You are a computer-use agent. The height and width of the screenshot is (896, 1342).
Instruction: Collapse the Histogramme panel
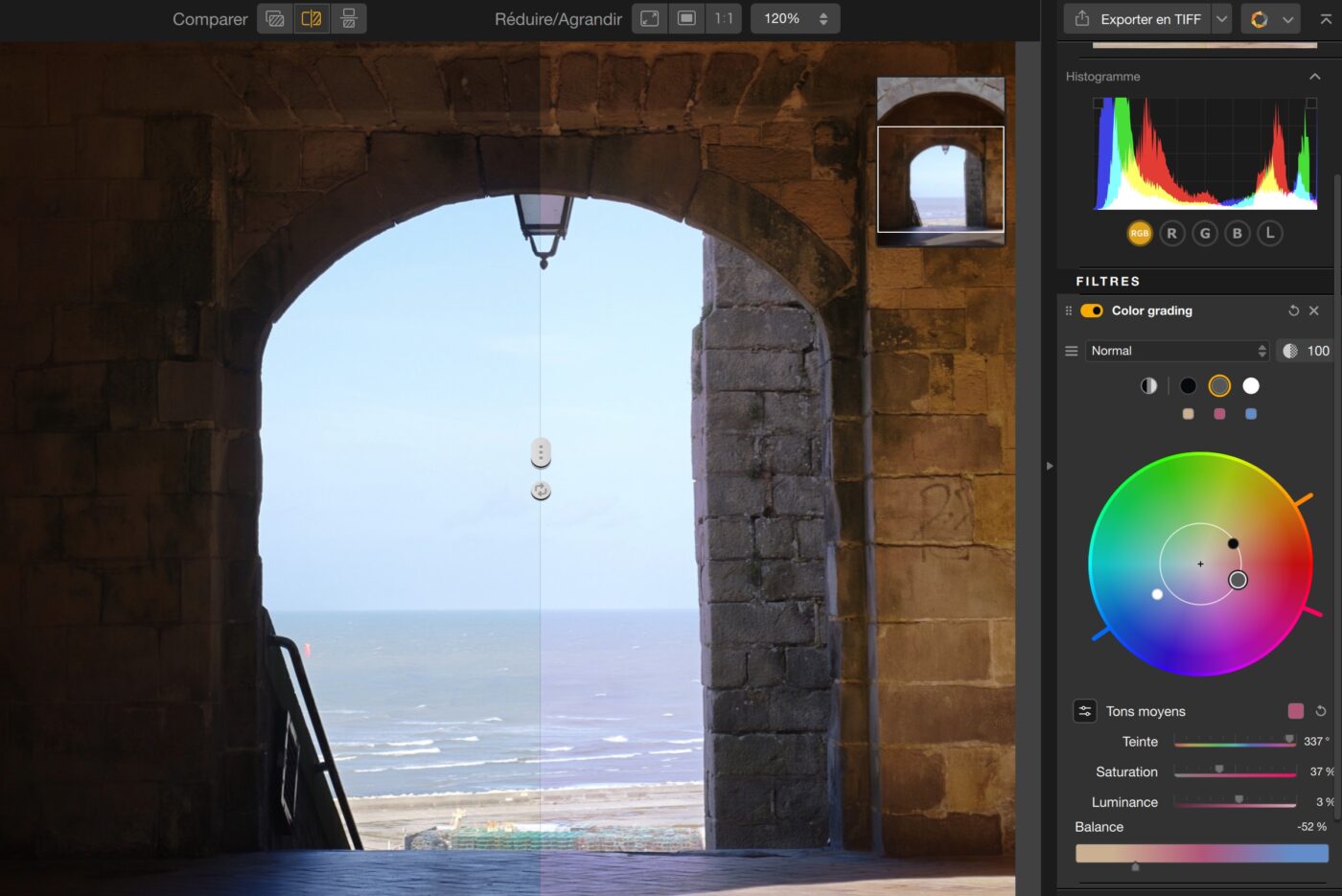[x=1314, y=77]
